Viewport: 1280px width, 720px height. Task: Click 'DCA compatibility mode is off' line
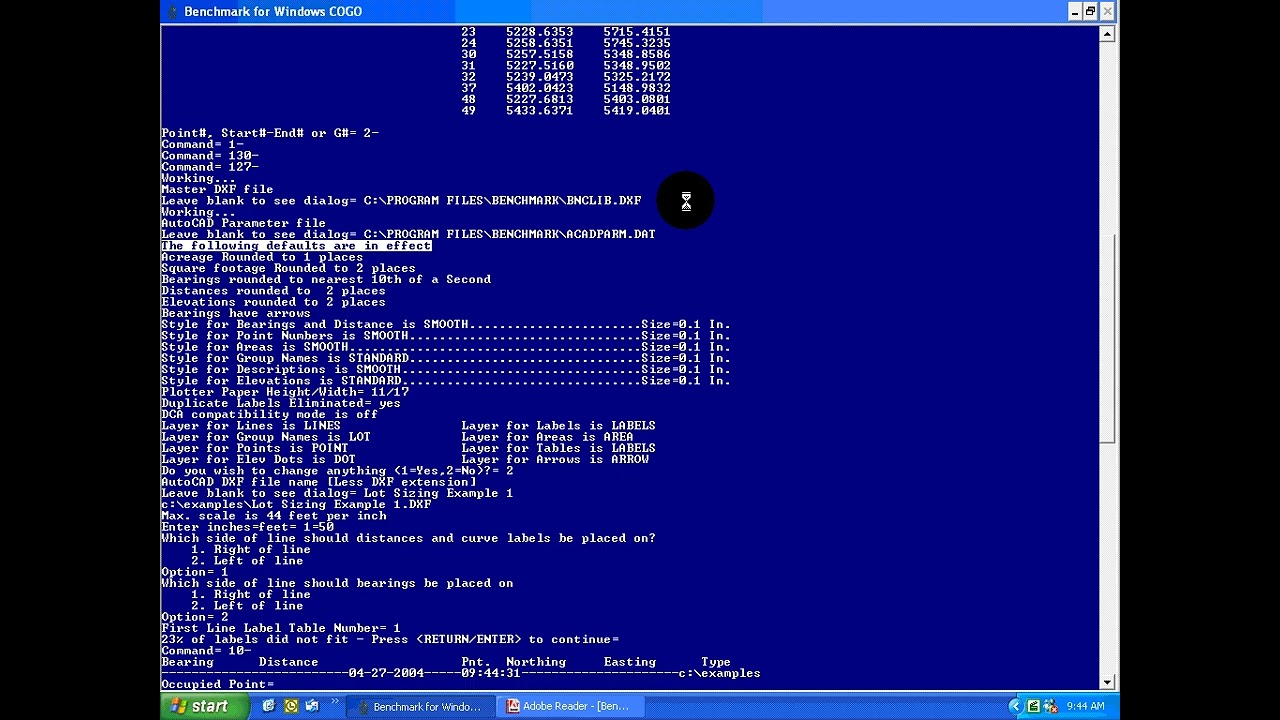point(270,415)
